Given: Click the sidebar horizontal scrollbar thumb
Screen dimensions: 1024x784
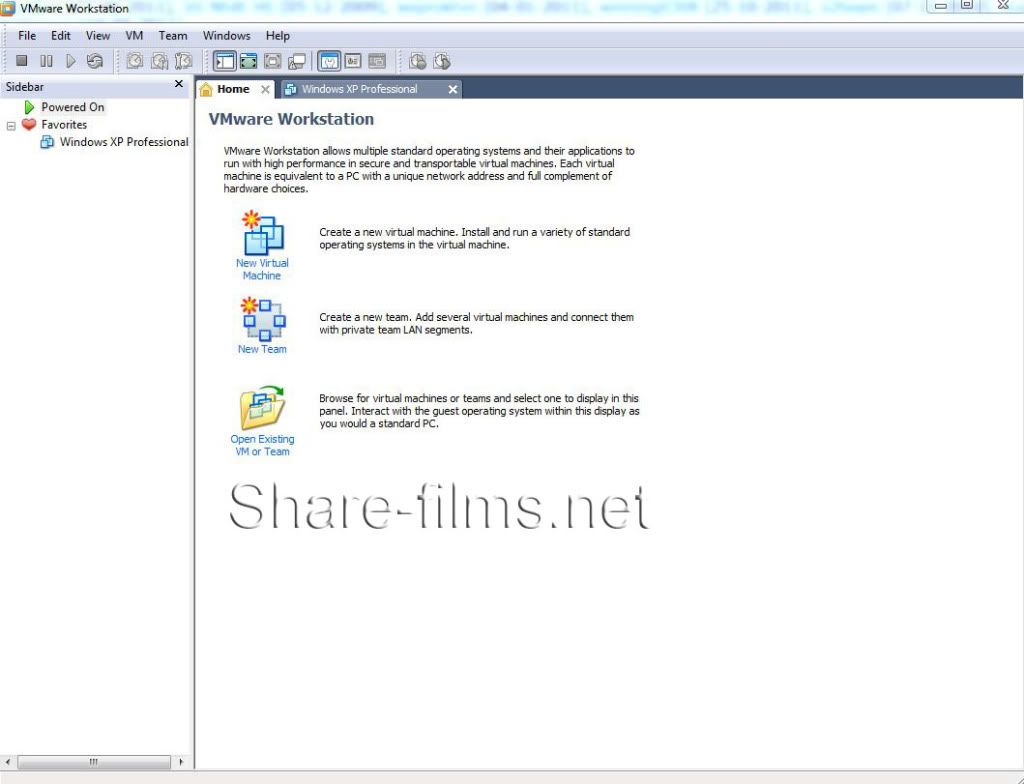Looking at the screenshot, I should 93,762.
